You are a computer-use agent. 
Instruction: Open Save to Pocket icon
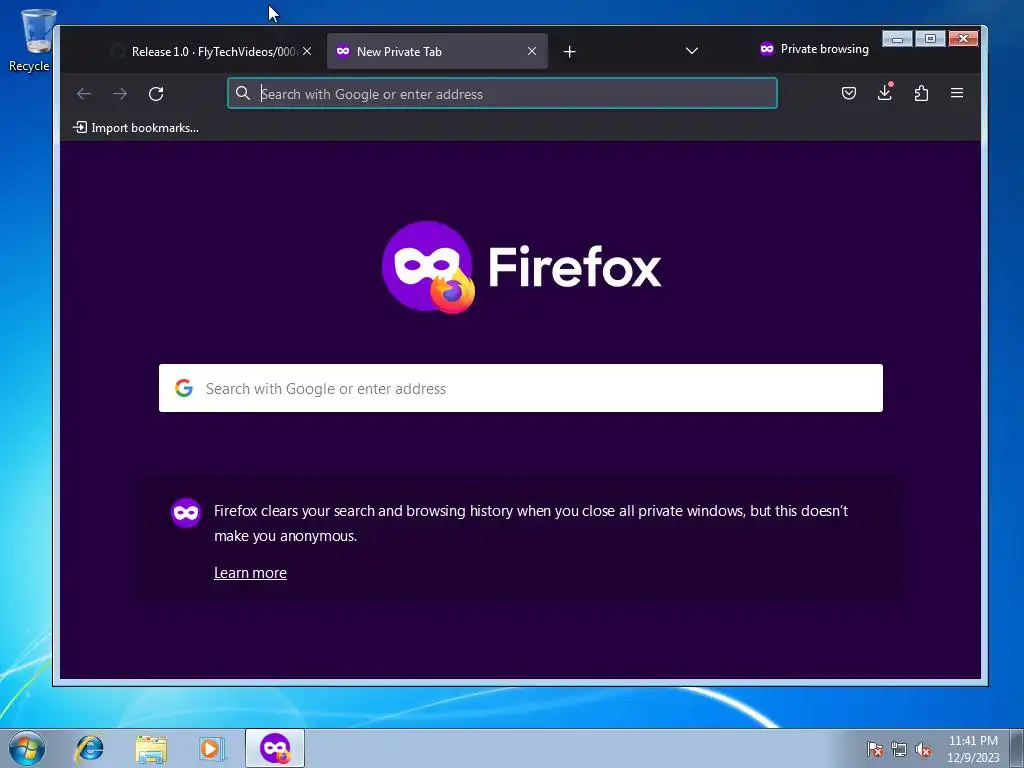click(848, 93)
